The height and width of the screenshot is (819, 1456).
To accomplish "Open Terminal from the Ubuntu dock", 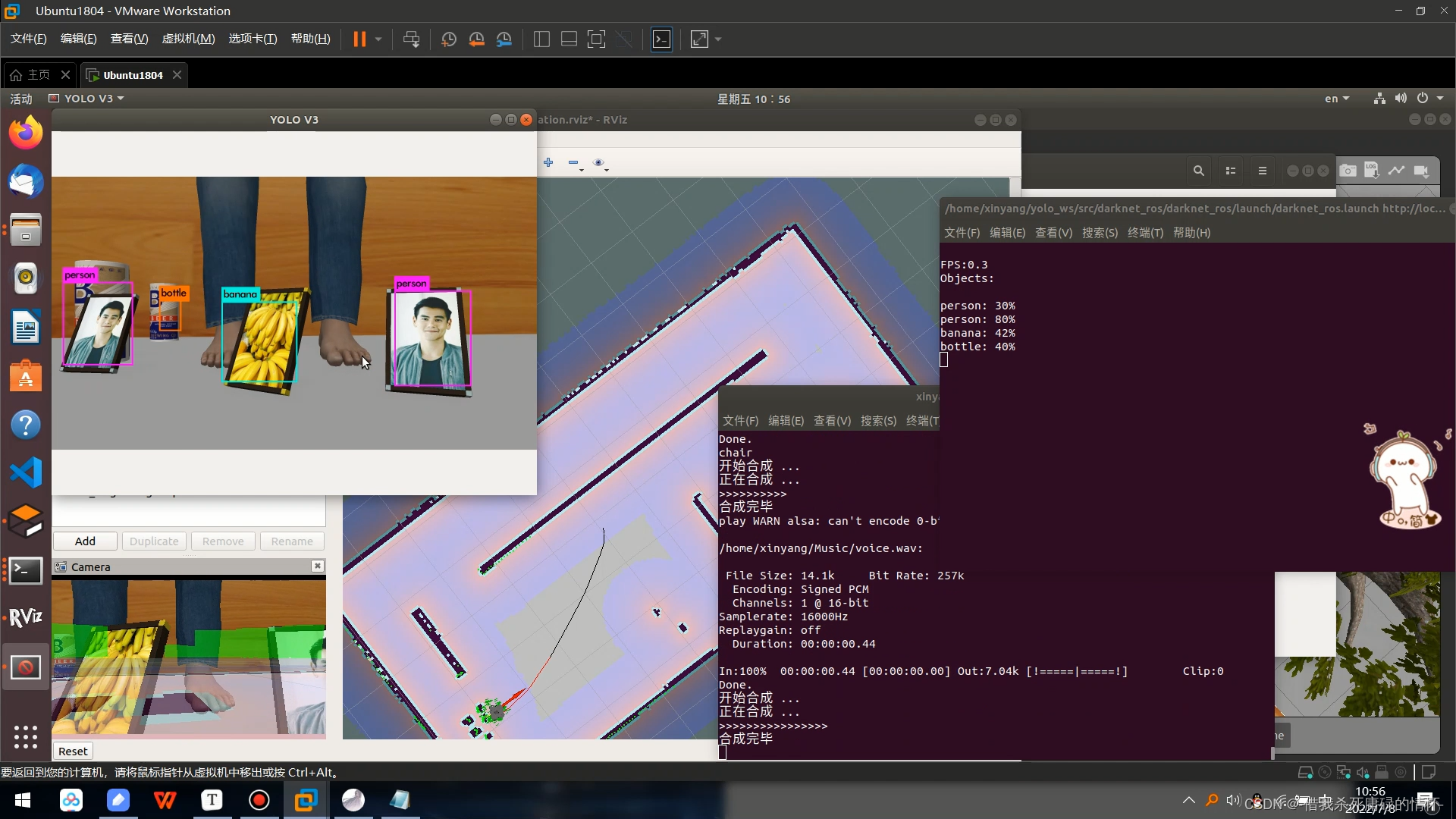I will point(26,570).
